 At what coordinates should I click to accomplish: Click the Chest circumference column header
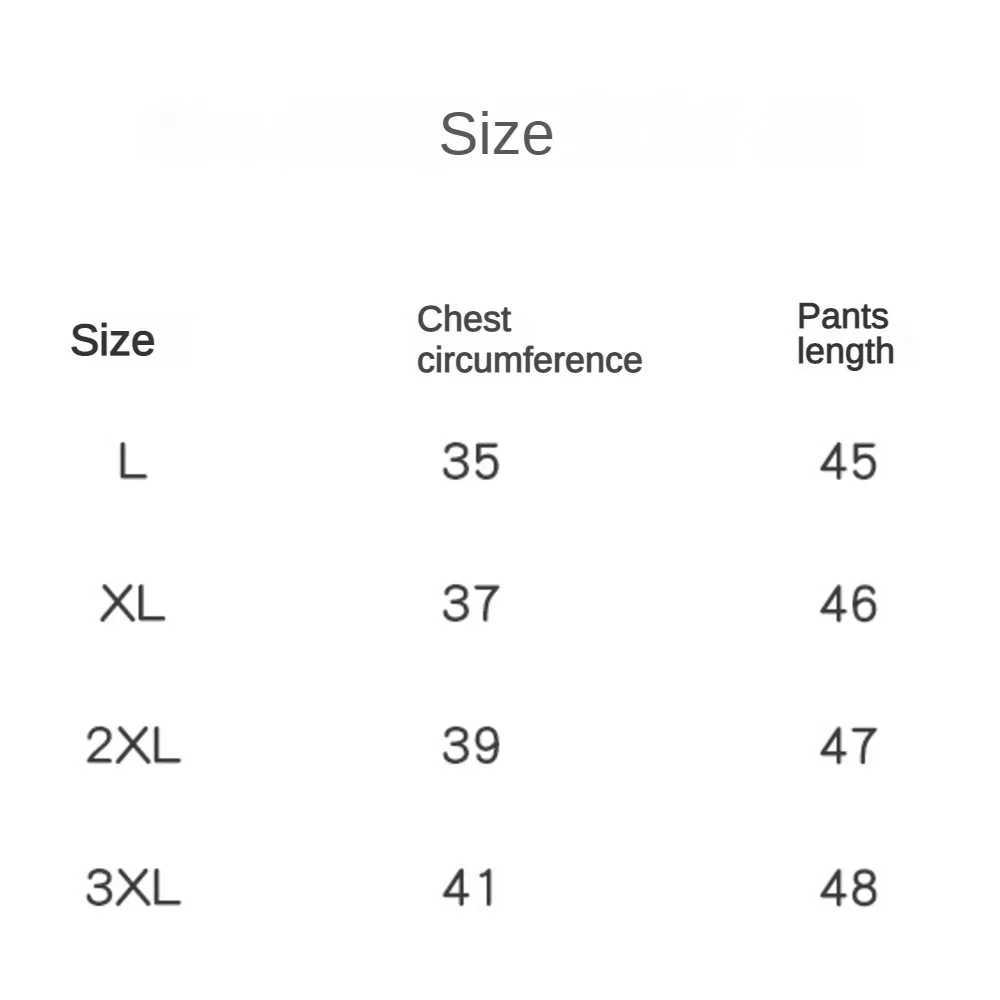(x=528, y=340)
